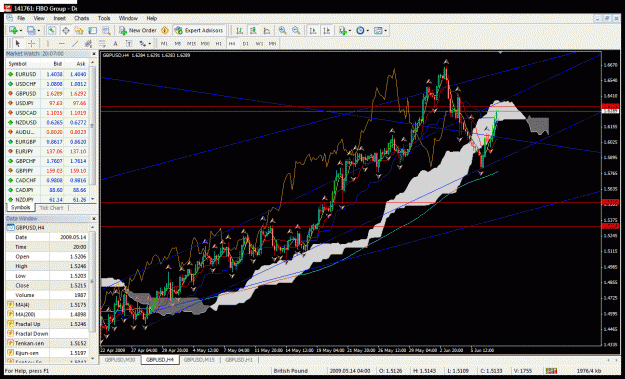Open the Tick Chart tab in Market Watch

pyautogui.click(x=51, y=208)
